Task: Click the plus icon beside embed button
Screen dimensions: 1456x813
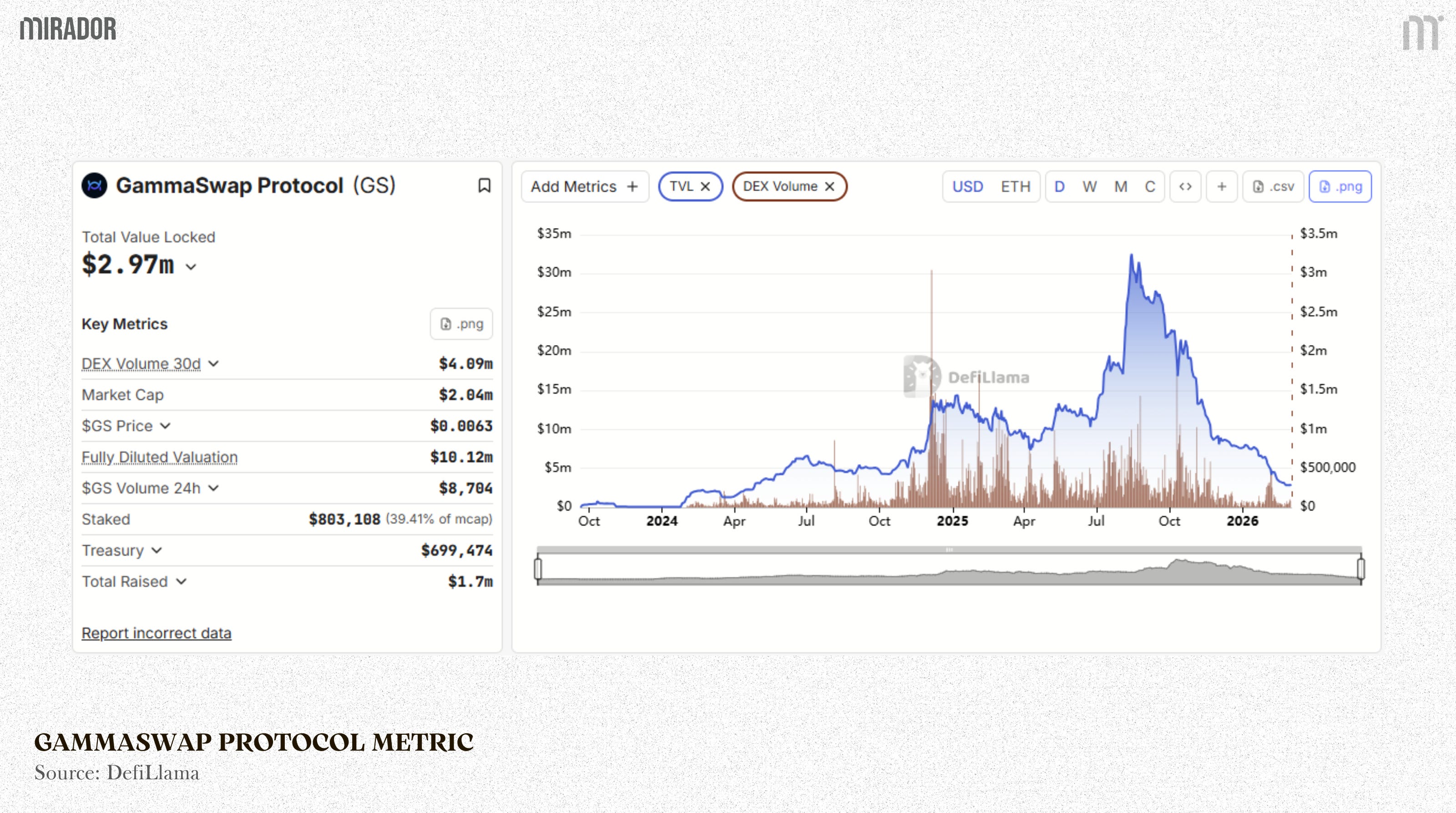Action: [x=1221, y=187]
